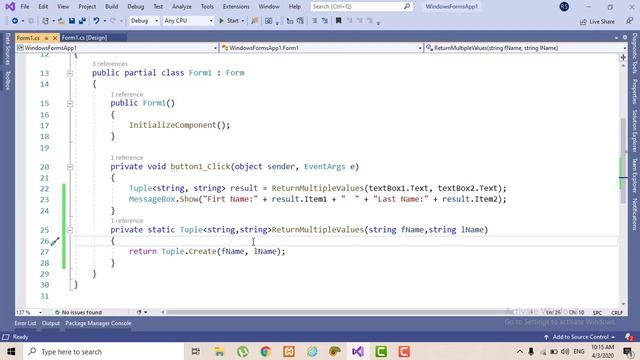This screenshot has width=640, height=360.
Task: Toggle a bookmark with the bookmark icon
Action: pos(338,20)
